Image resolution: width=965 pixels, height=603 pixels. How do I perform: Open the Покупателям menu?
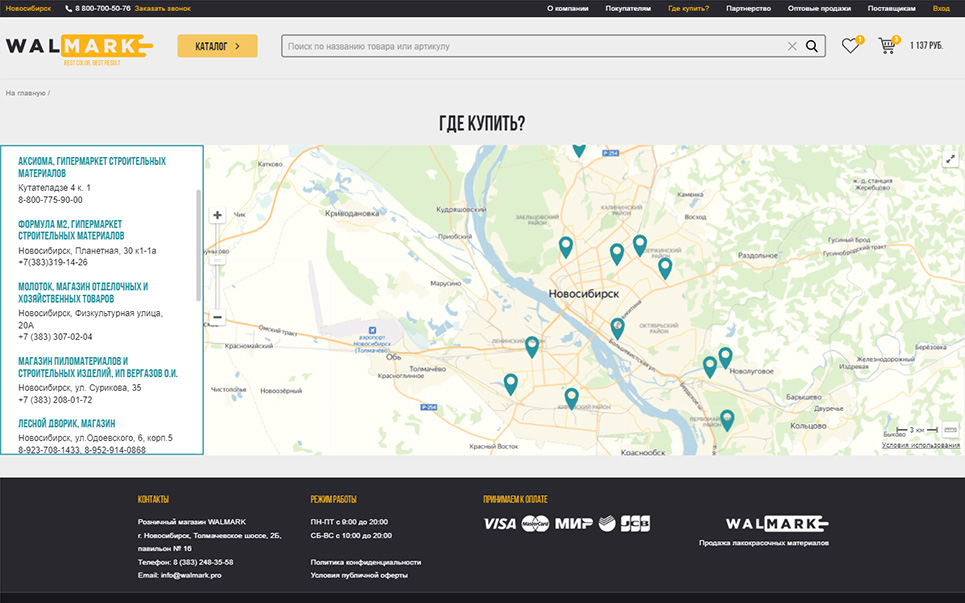coord(628,9)
